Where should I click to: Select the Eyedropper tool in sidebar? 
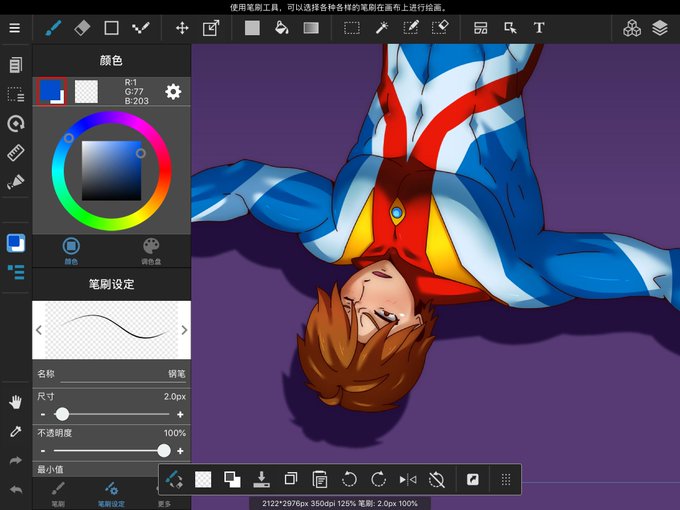[16, 432]
